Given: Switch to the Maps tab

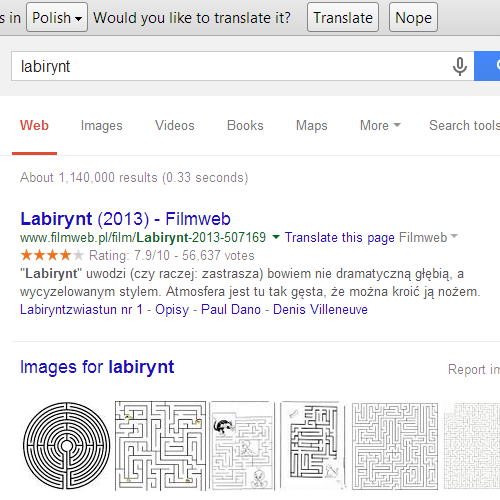Looking at the screenshot, I should tap(312, 126).
